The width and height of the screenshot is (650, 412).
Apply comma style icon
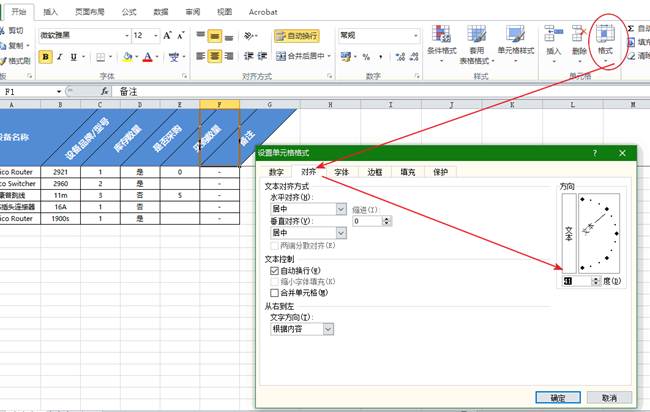tap(381, 56)
